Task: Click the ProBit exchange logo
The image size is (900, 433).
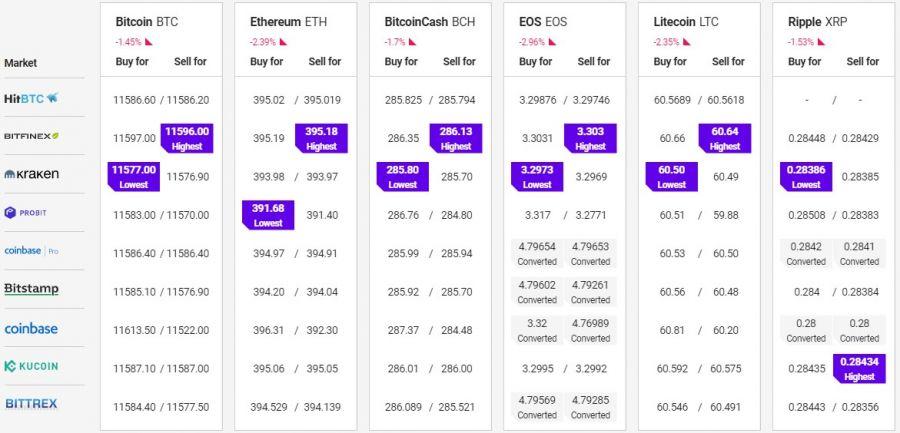Action: (x=26, y=212)
